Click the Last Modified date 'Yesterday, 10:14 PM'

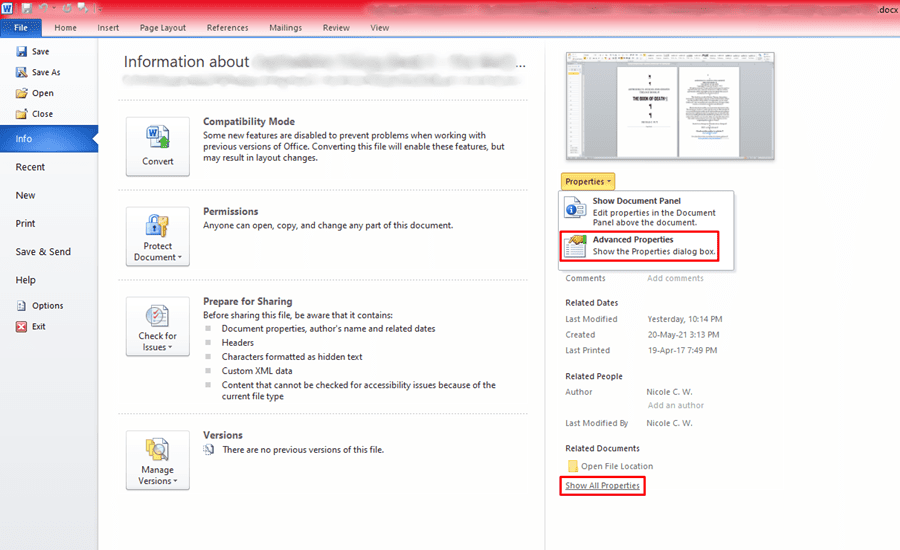click(x=685, y=319)
